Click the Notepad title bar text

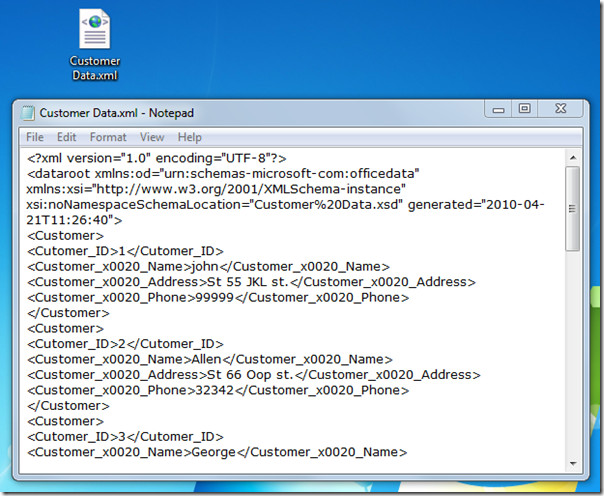116,113
